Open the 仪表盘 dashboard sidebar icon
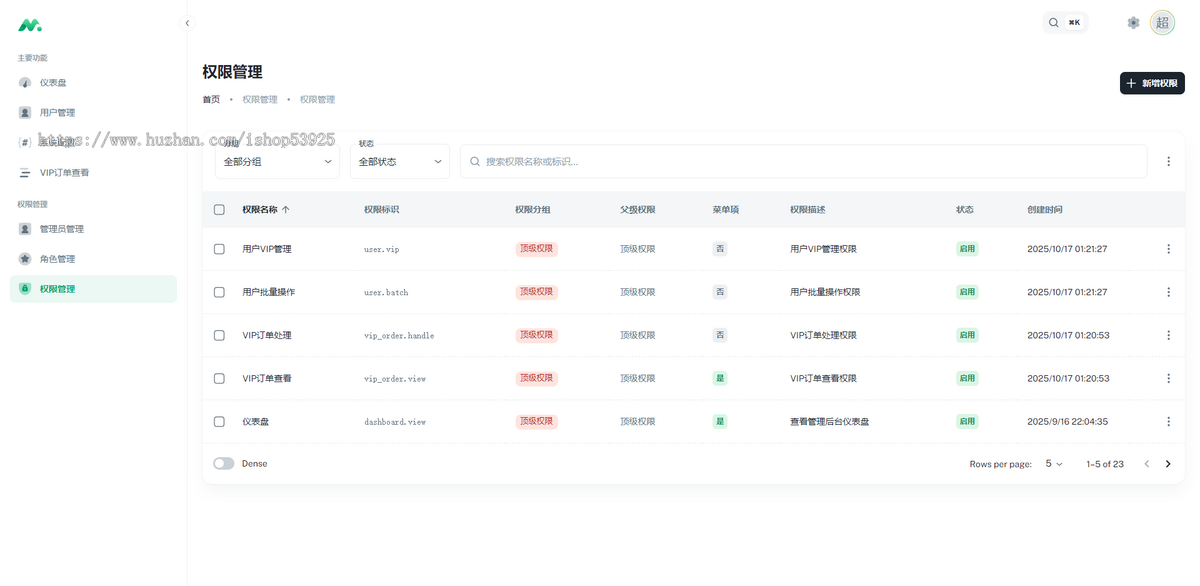Screen dimensions: 1200x586 (25, 83)
